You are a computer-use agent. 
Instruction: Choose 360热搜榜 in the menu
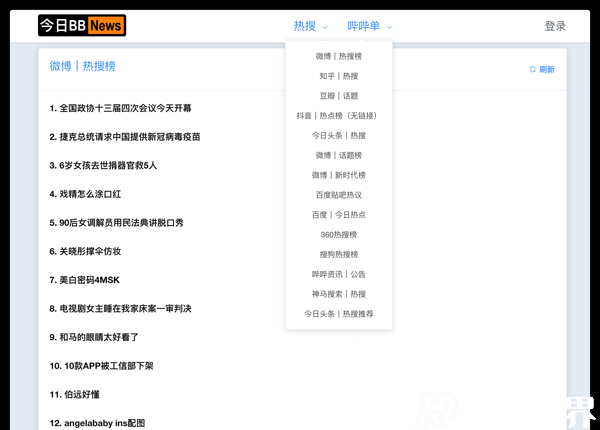(338, 234)
